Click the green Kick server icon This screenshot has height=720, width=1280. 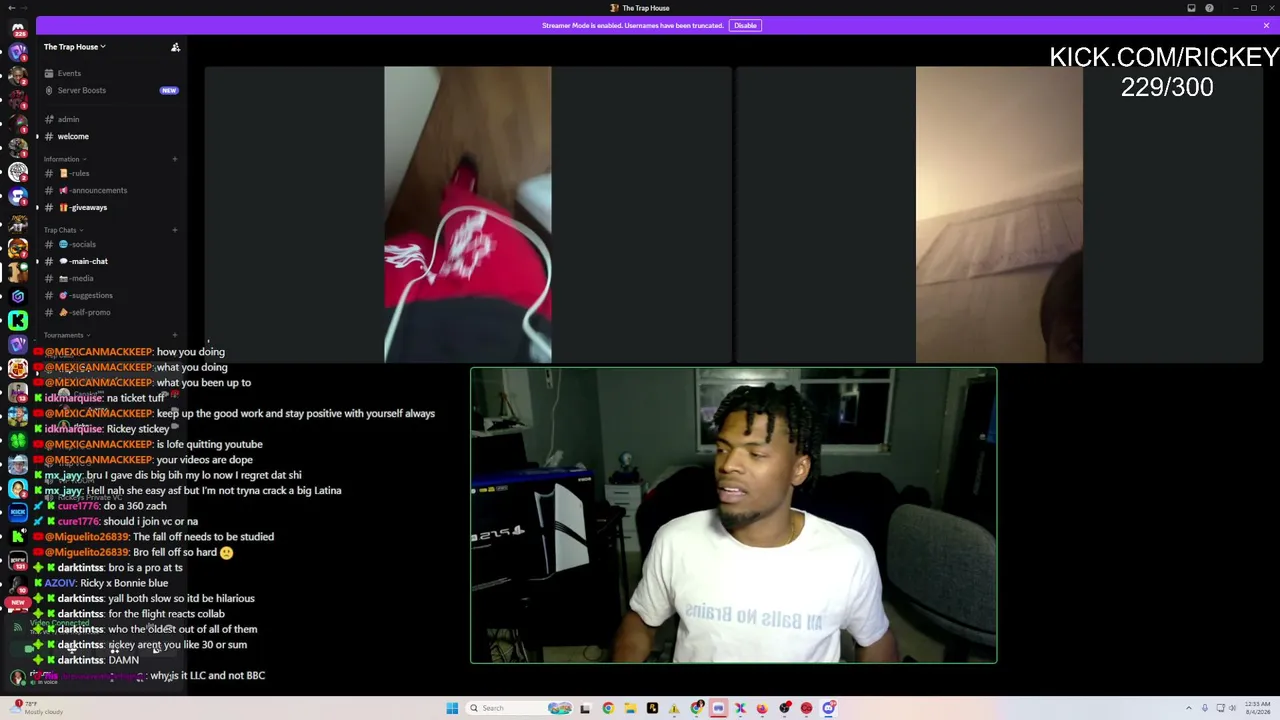[18, 320]
